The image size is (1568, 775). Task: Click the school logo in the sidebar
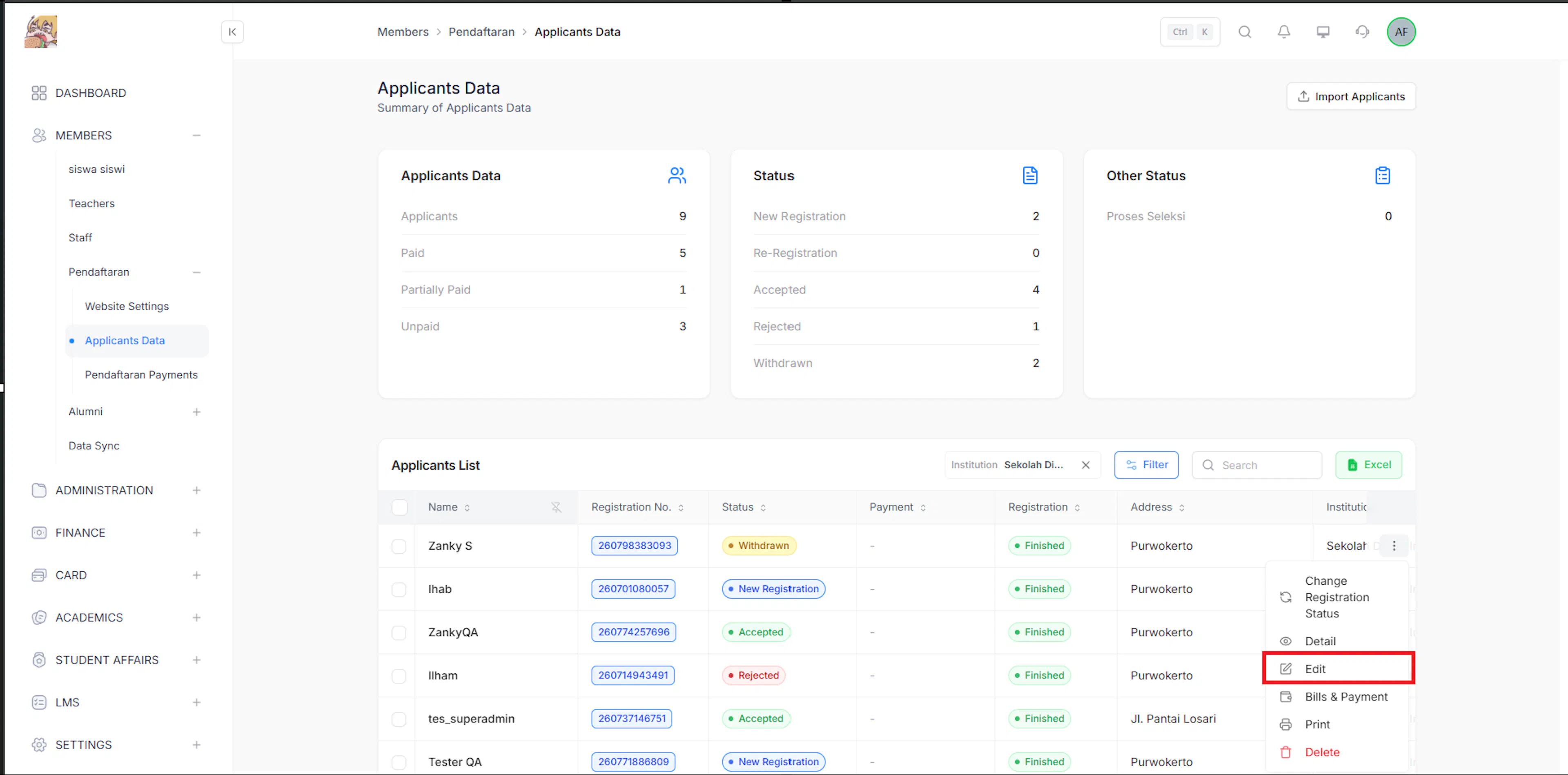pos(41,32)
